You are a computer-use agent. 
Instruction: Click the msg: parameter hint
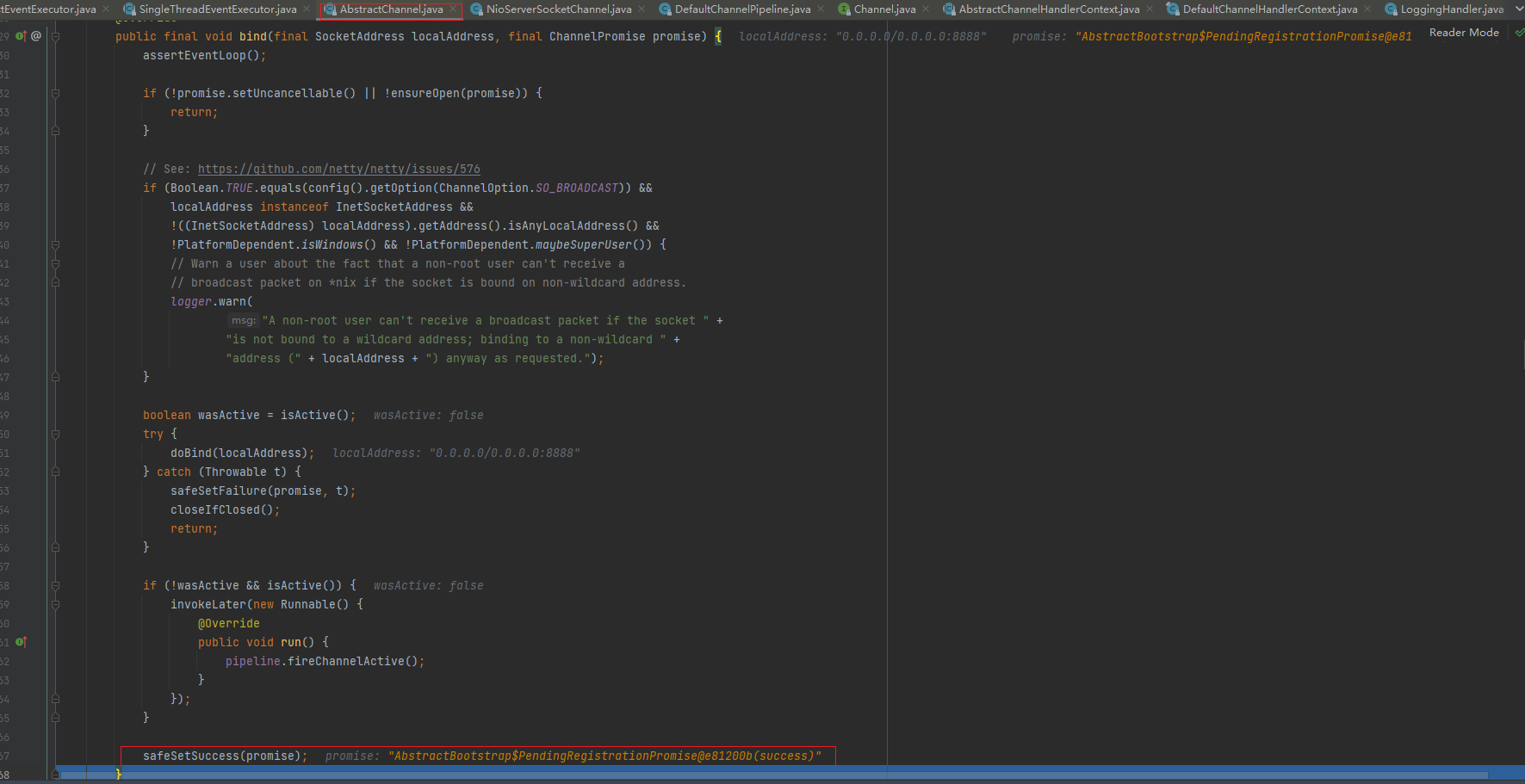click(243, 320)
